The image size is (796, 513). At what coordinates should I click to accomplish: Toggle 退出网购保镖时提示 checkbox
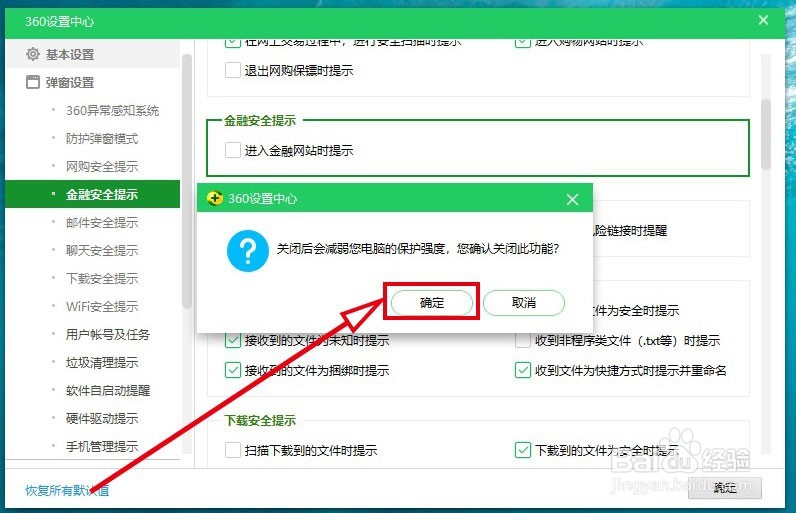click(x=233, y=70)
